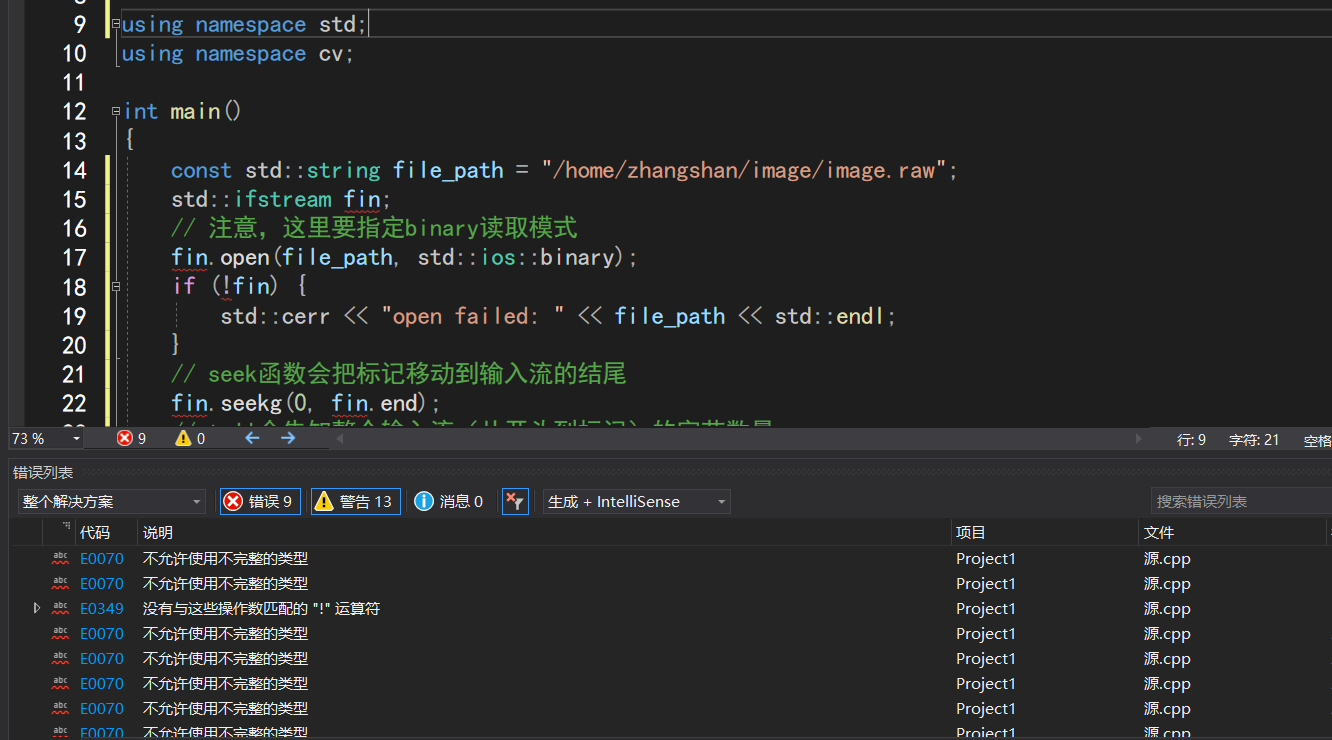Click the 错误列表 panel title
The width and height of the screenshot is (1332, 740).
(x=43, y=472)
